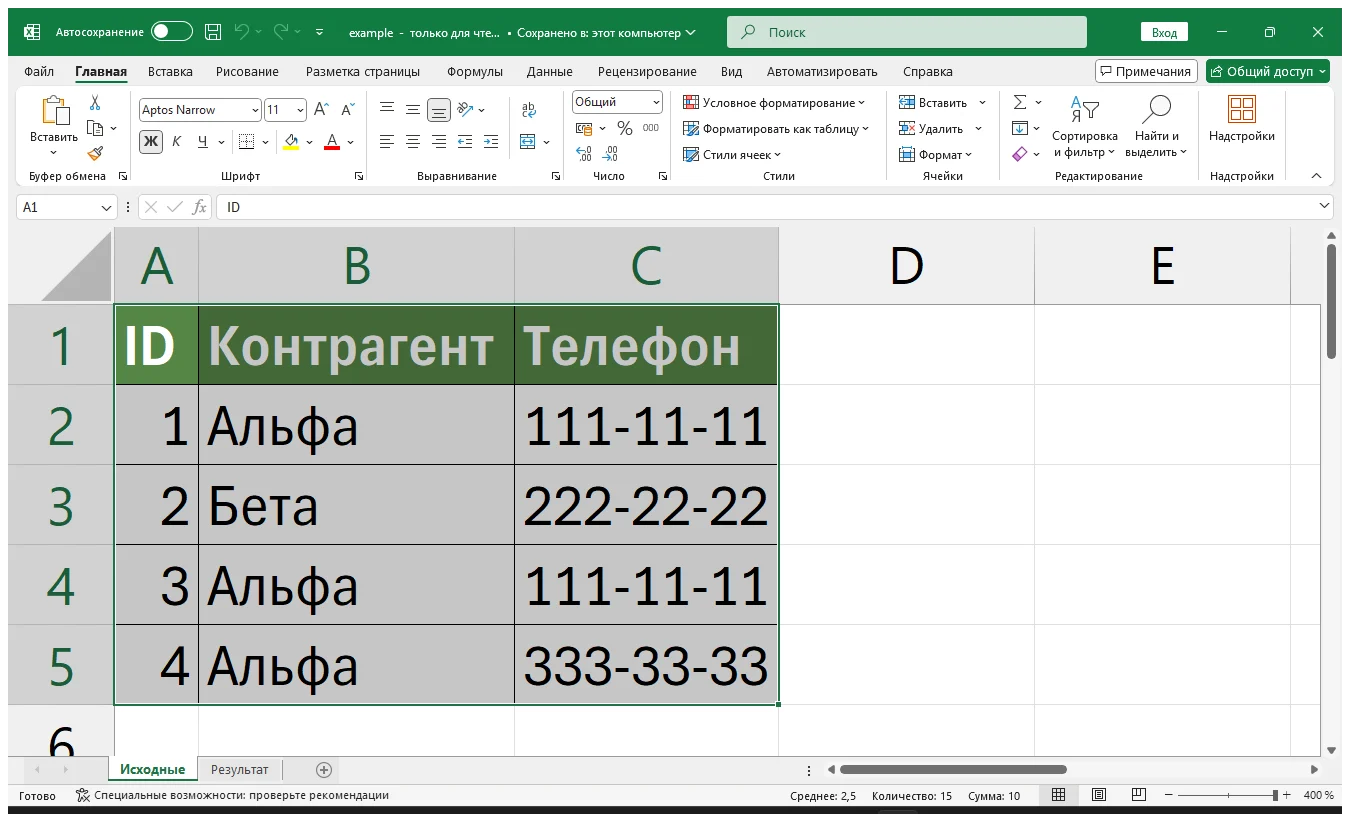Screen dimensions: 1350x814
Task: Toggle bold Ж formatting
Action: tap(151, 142)
